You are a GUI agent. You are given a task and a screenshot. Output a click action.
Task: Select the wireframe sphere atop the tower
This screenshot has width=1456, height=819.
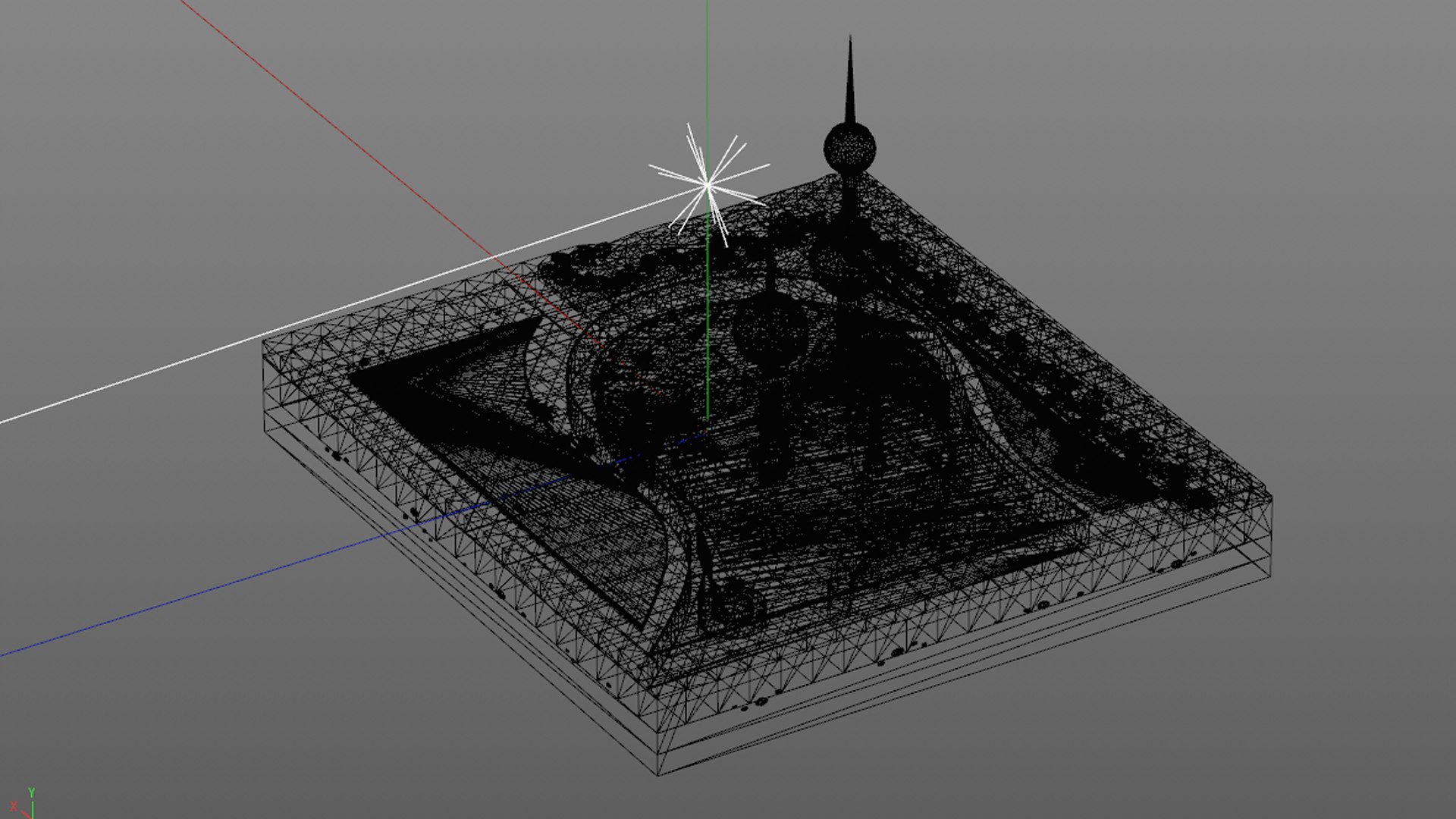click(x=849, y=148)
